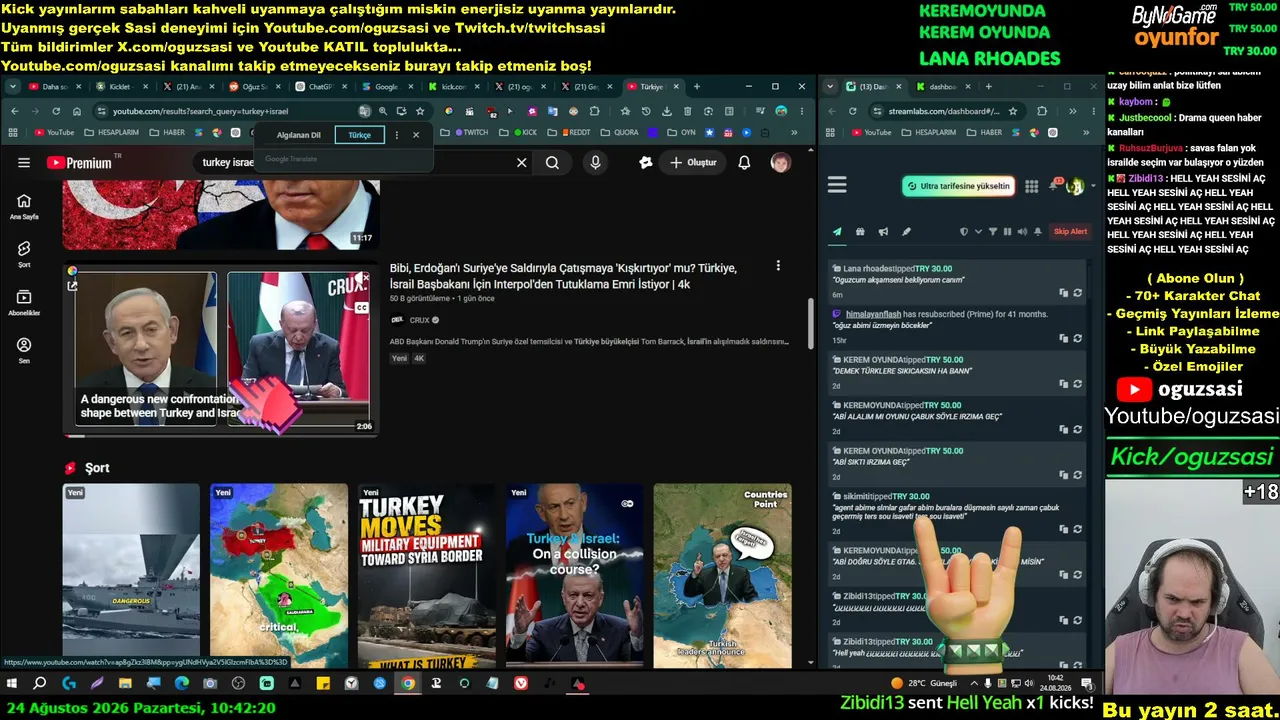This screenshot has width=1280, height=720.
Task: Click the CRUX video preview progress bar
Action: point(221,435)
